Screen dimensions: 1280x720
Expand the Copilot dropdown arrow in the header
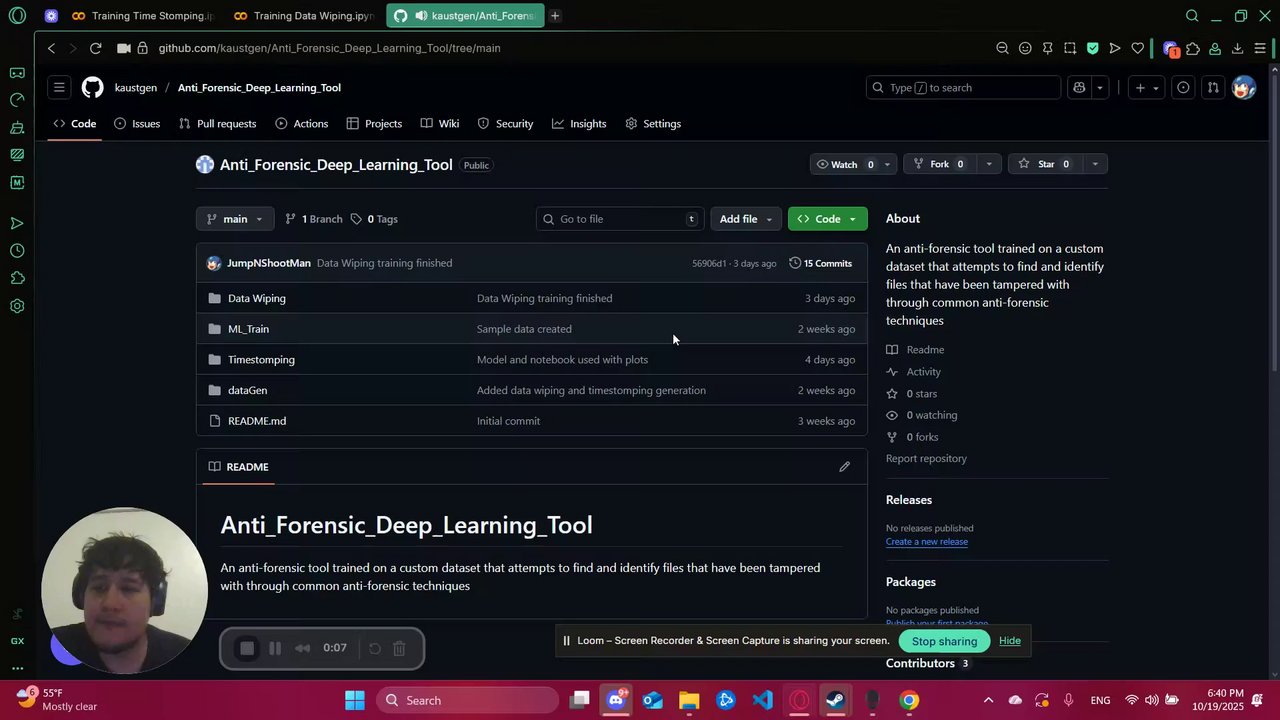point(1100,88)
